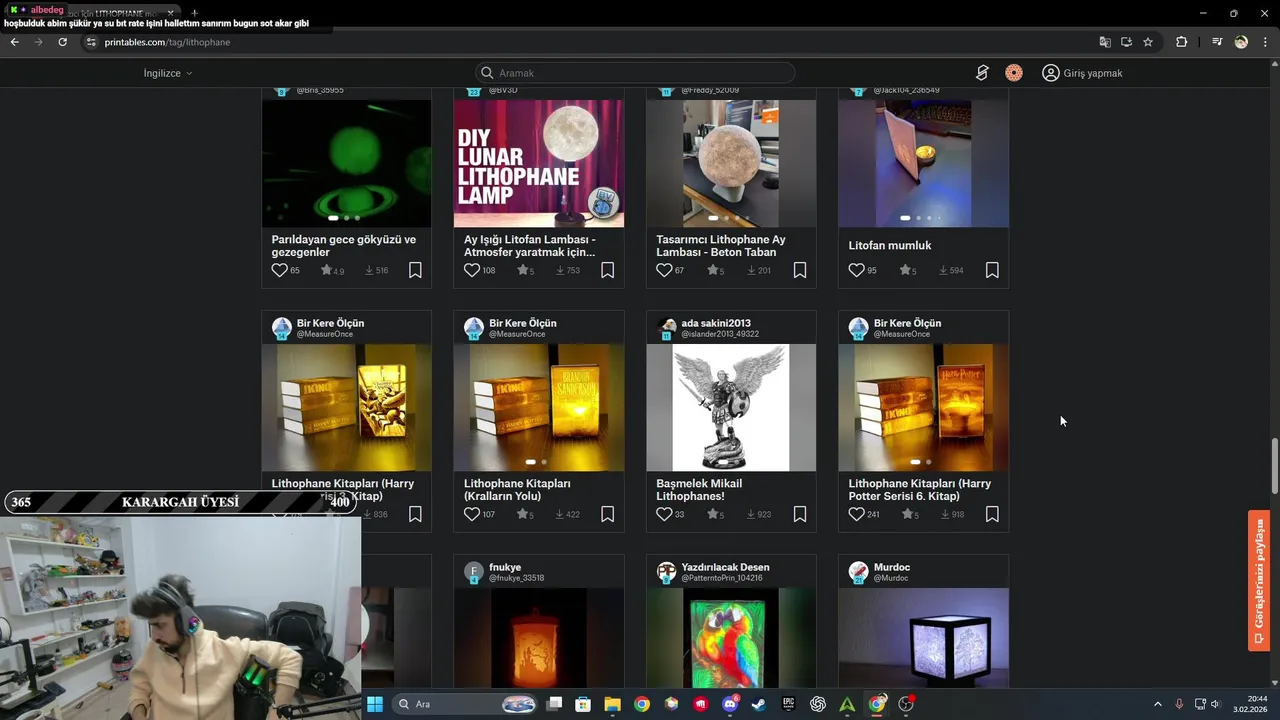Open the angel statue thumbnail

tap(731, 407)
